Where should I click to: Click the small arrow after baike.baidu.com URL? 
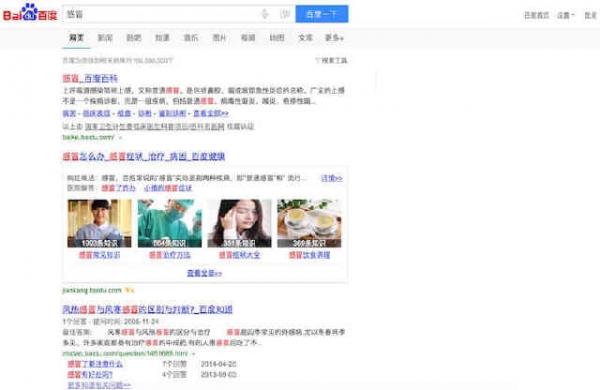[120, 137]
